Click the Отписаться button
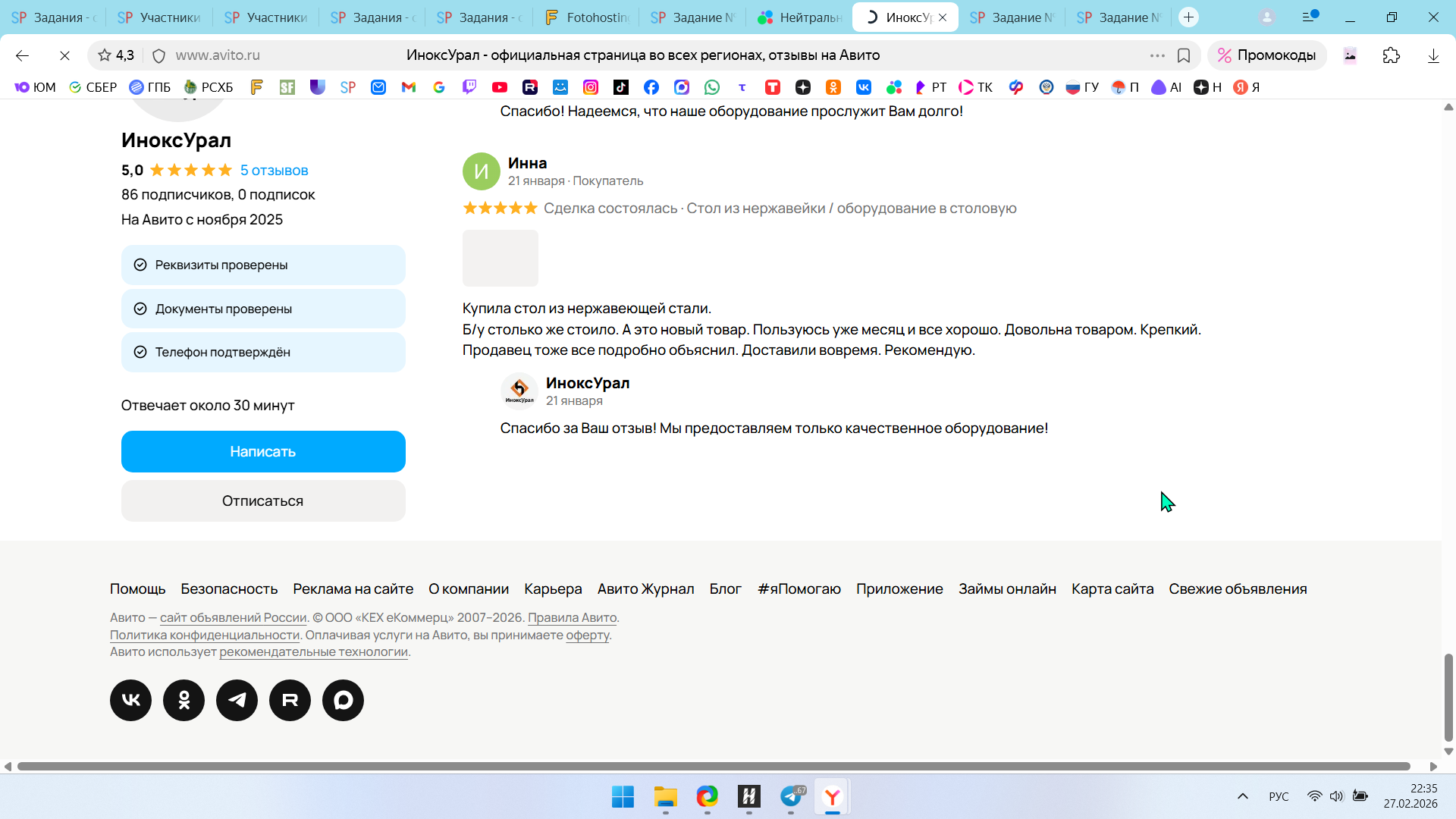The width and height of the screenshot is (1456, 819). click(x=263, y=500)
